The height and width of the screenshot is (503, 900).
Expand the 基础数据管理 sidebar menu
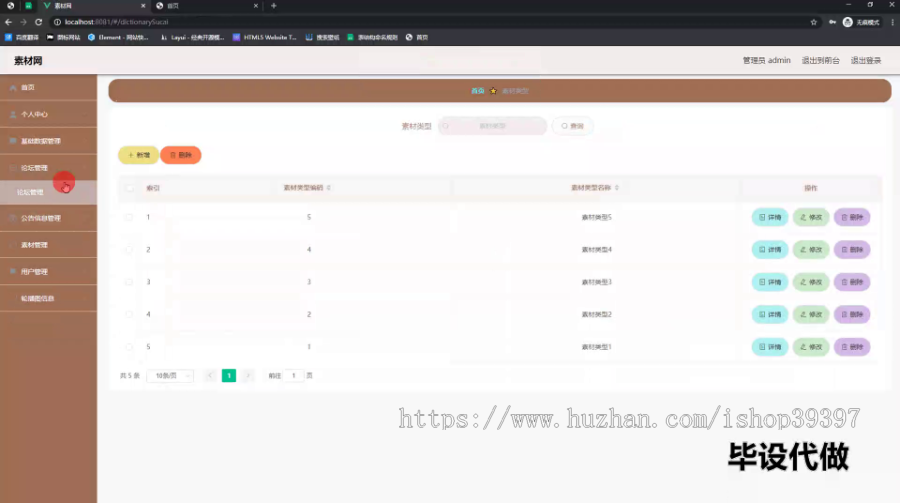tap(48, 141)
